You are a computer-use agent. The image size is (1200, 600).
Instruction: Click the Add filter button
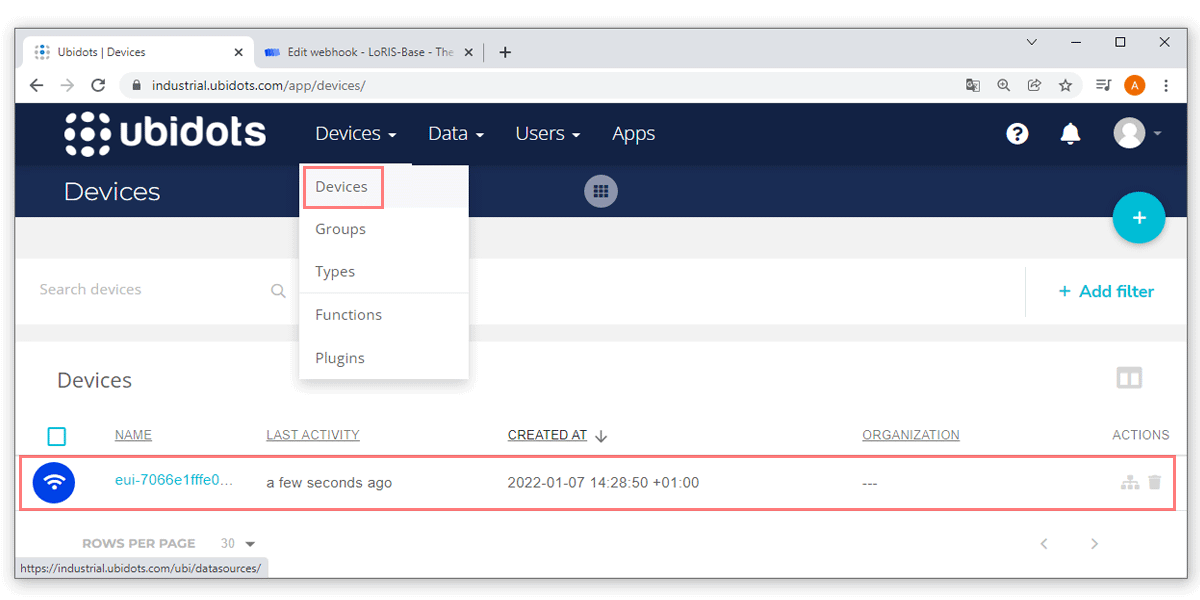(x=1106, y=291)
